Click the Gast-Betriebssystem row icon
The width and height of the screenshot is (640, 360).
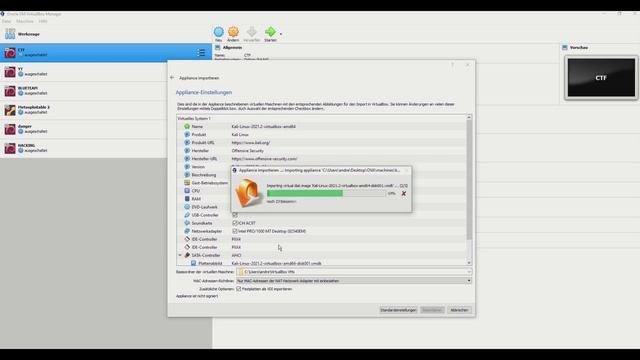point(187,182)
